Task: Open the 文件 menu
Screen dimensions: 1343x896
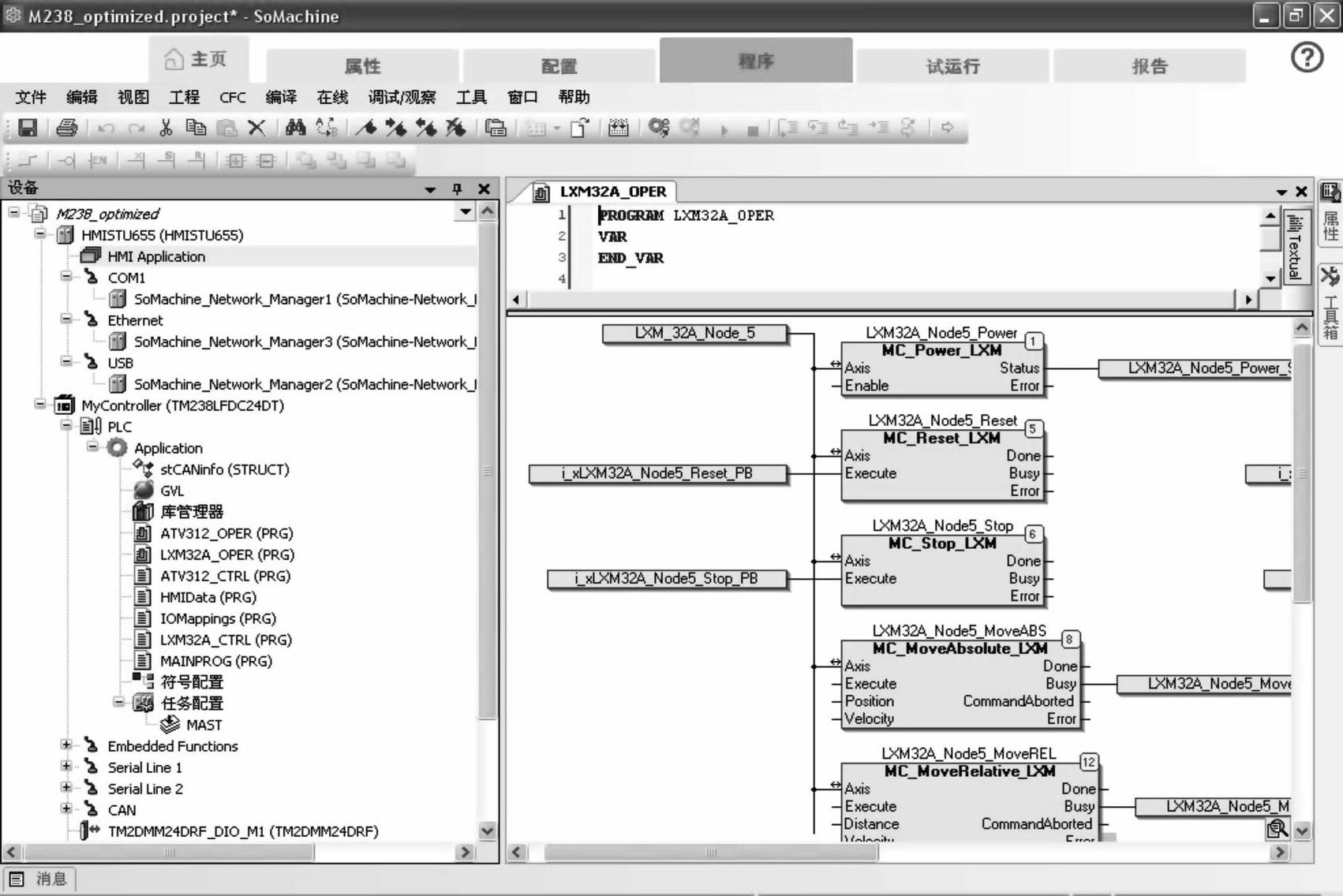Action: tap(31, 97)
